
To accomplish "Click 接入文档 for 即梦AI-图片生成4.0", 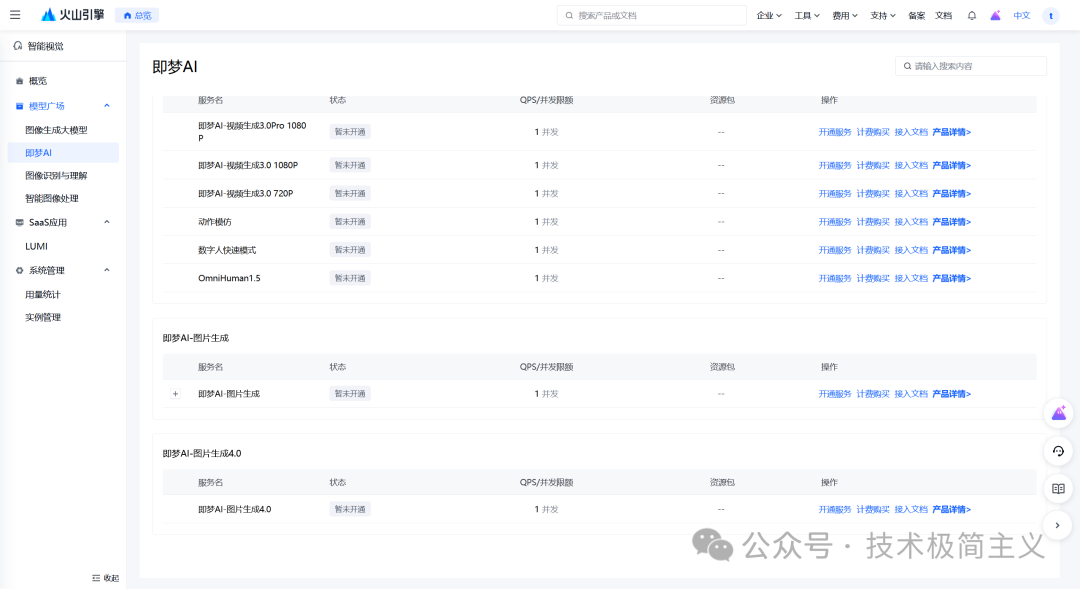I will pos(911,510).
